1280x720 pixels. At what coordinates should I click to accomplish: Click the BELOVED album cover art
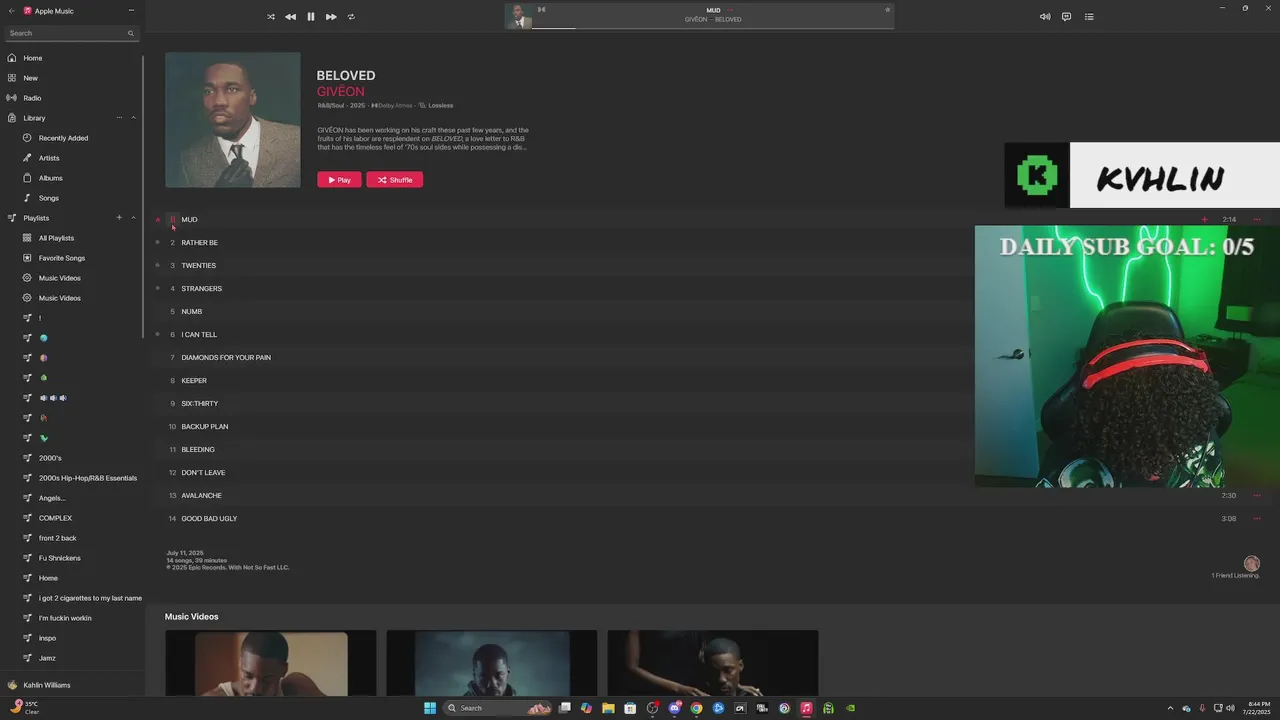[232, 120]
